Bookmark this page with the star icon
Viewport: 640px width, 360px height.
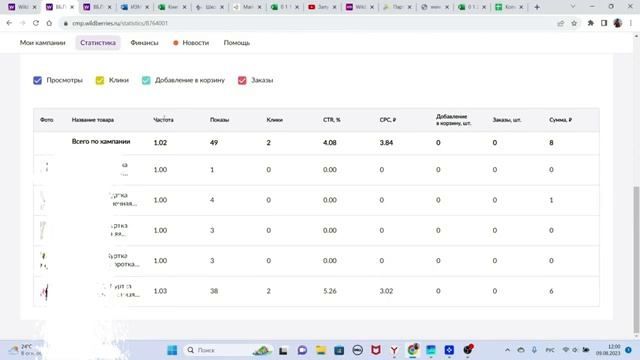click(574, 23)
